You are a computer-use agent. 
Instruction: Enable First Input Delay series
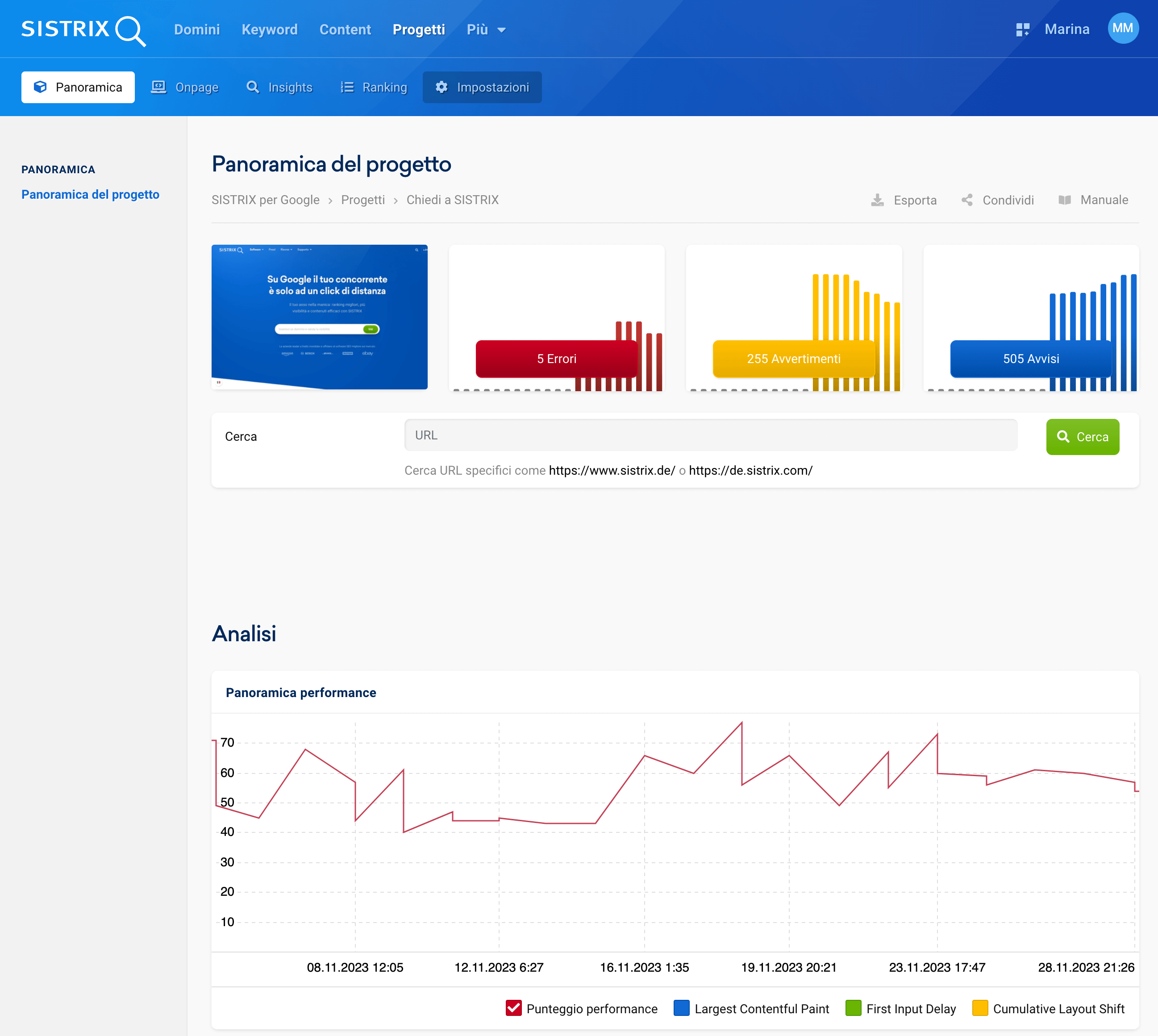854,1008
